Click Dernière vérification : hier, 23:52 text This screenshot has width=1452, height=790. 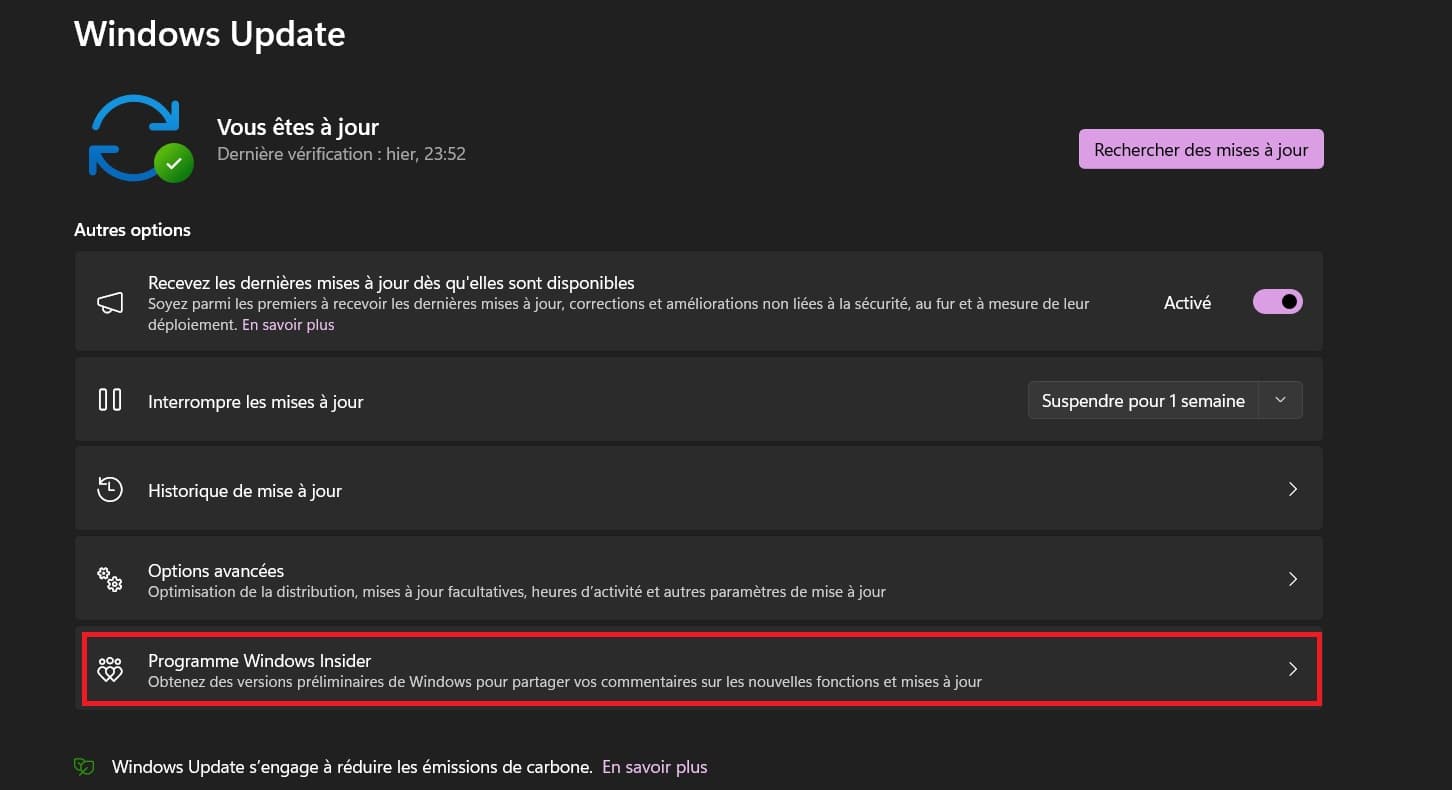(341, 154)
